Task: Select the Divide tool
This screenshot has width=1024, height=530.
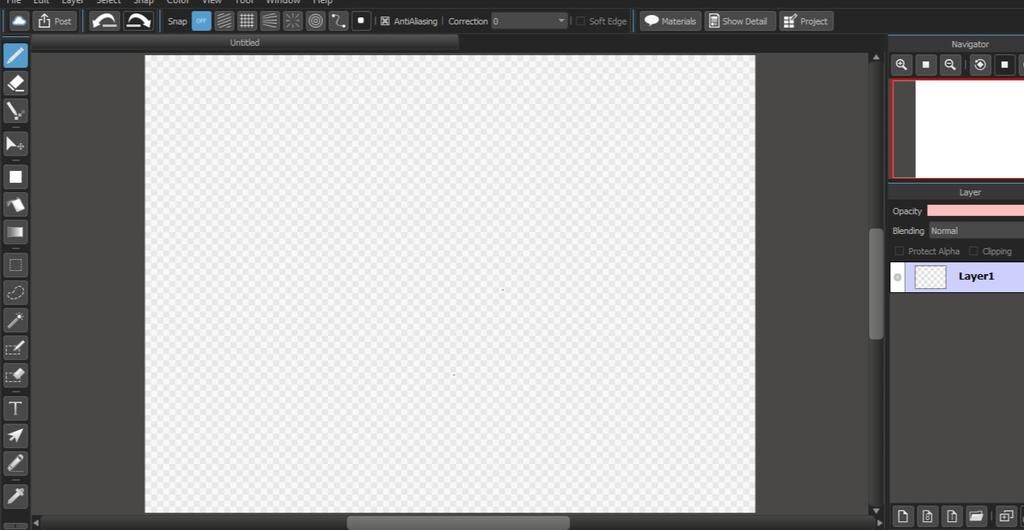Action: [16, 463]
